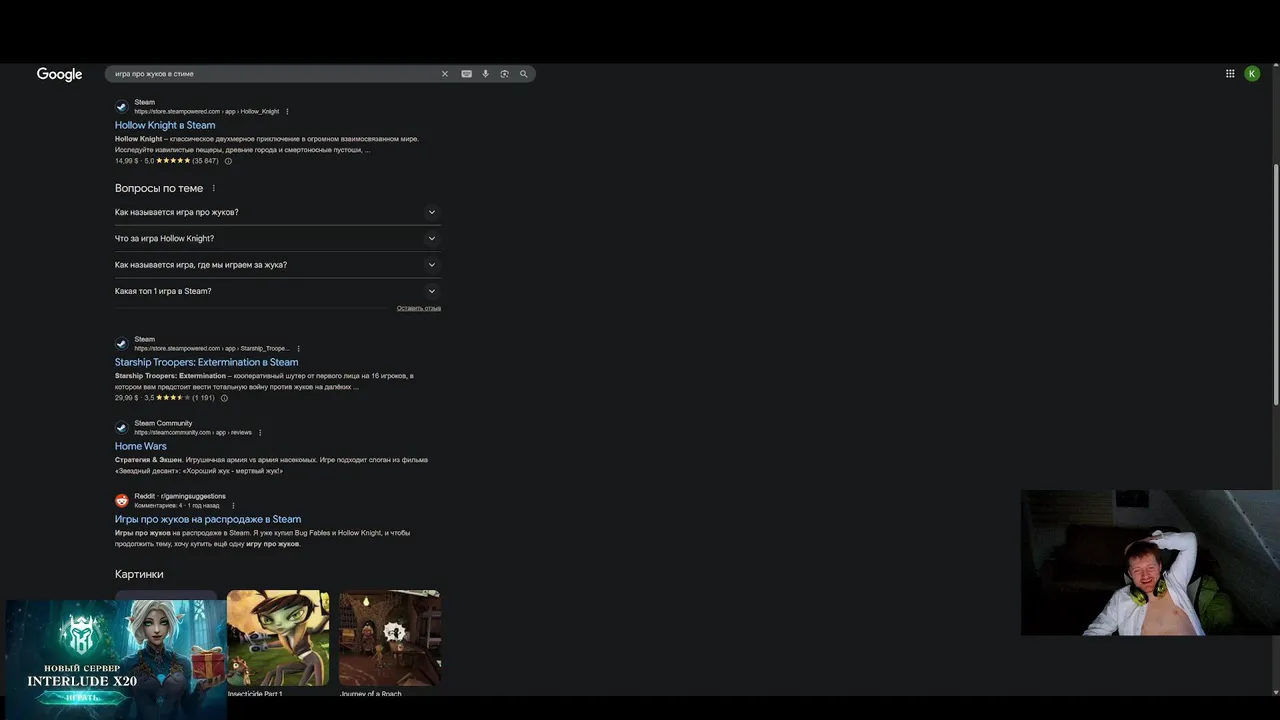Open the green K account avatar
Image resolution: width=1280 pixels, height=720 pixels.
pos(1252,73)
